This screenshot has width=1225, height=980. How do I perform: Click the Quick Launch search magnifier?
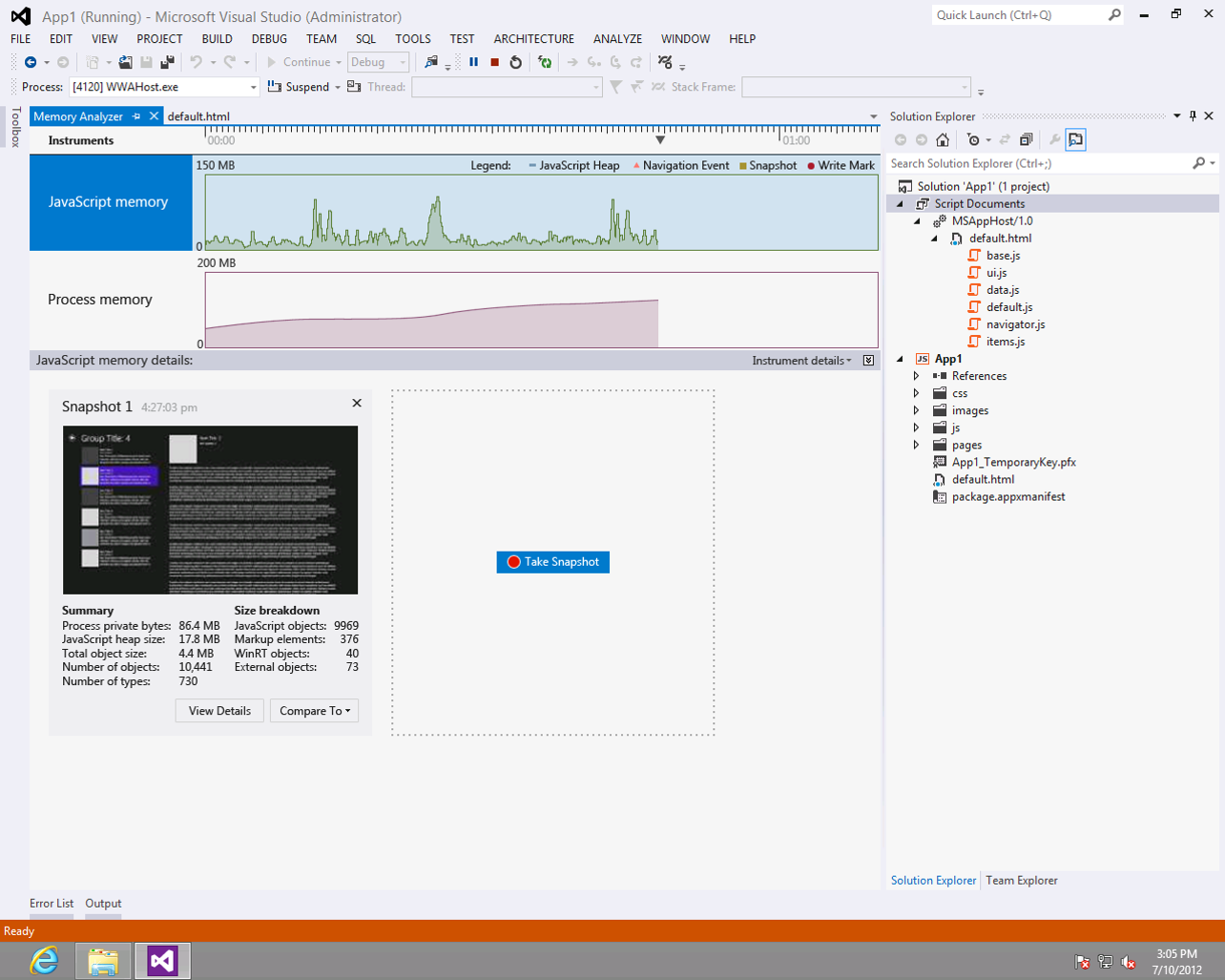tap(1114, 15)
